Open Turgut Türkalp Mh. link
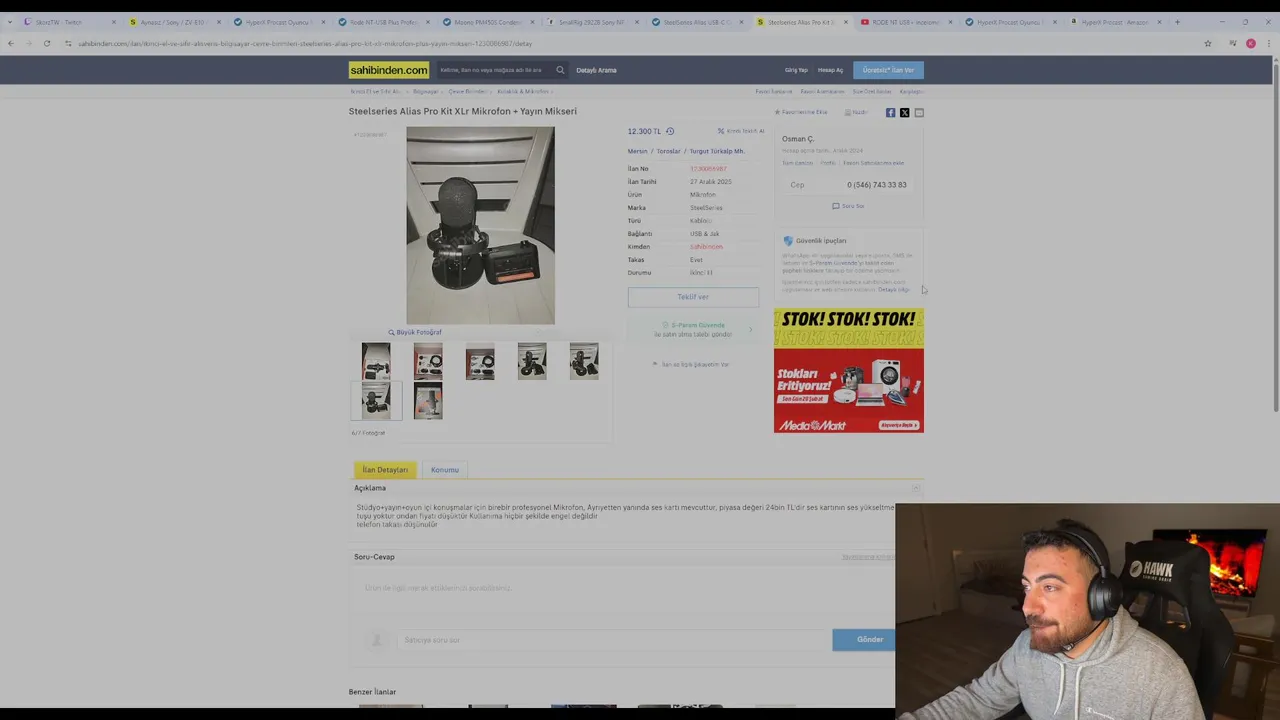 717,151
